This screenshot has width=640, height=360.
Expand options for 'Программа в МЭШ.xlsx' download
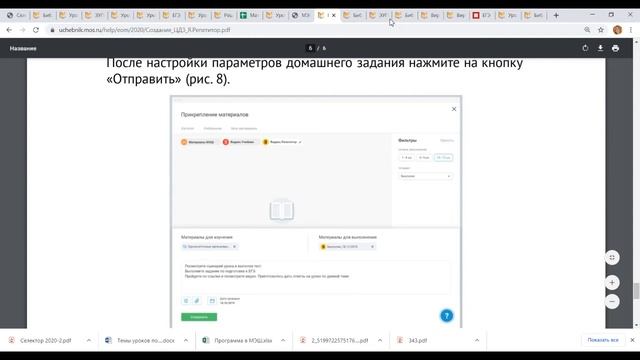[283, 340]
